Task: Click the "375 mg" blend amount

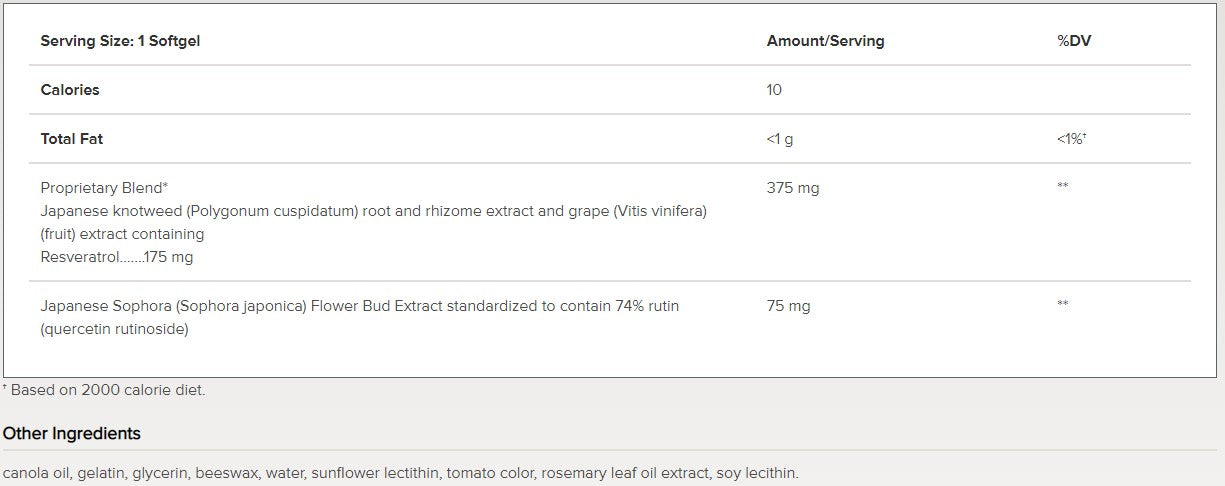Action: click(x=793, y=188)
